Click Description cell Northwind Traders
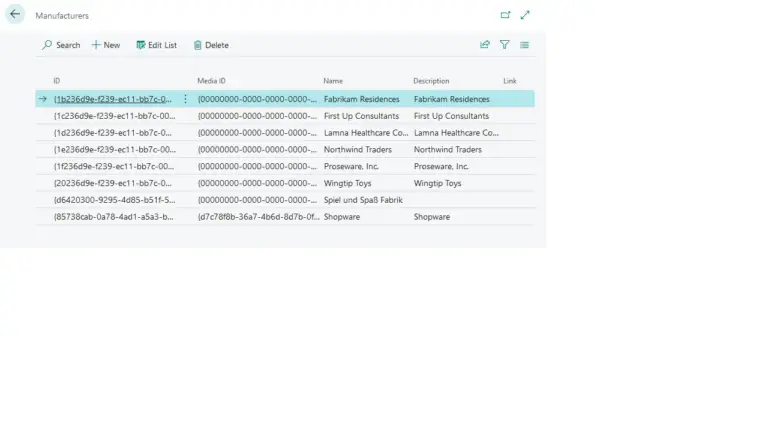 pos(448,149)
